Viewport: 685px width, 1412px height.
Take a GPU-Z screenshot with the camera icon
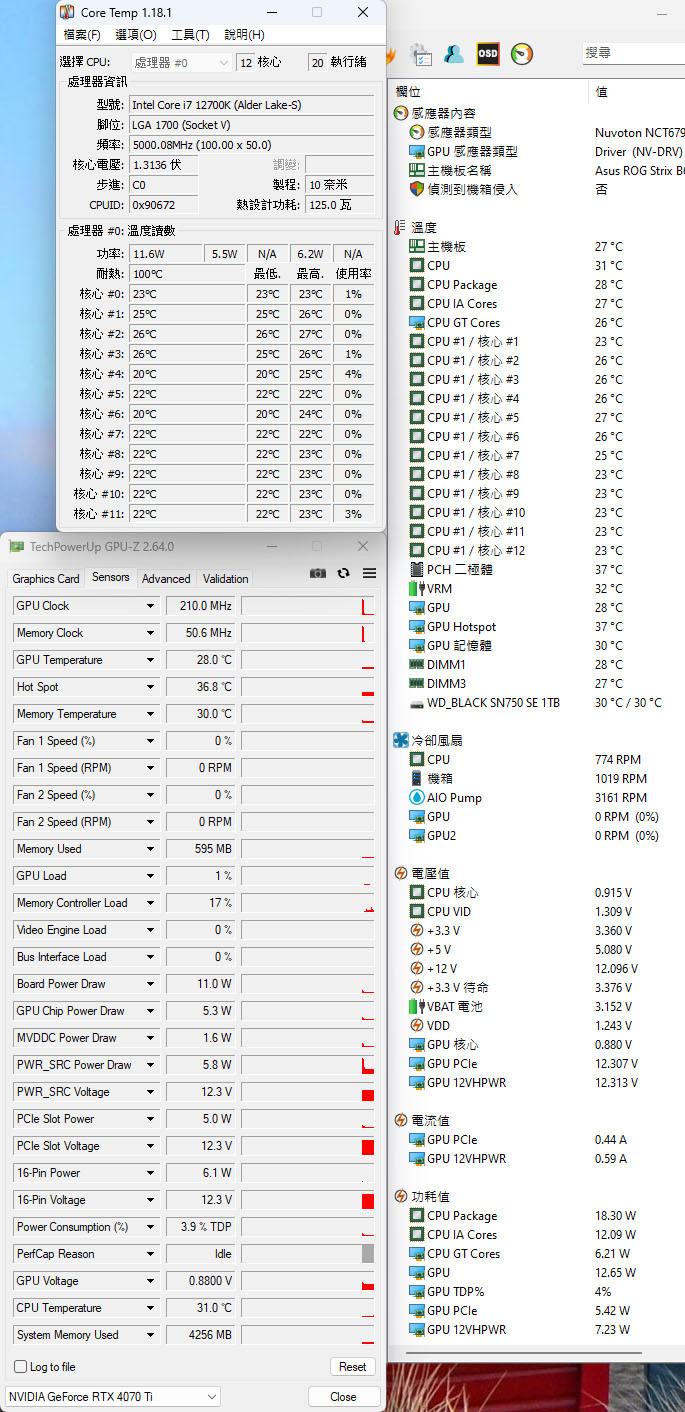point(317,573)
